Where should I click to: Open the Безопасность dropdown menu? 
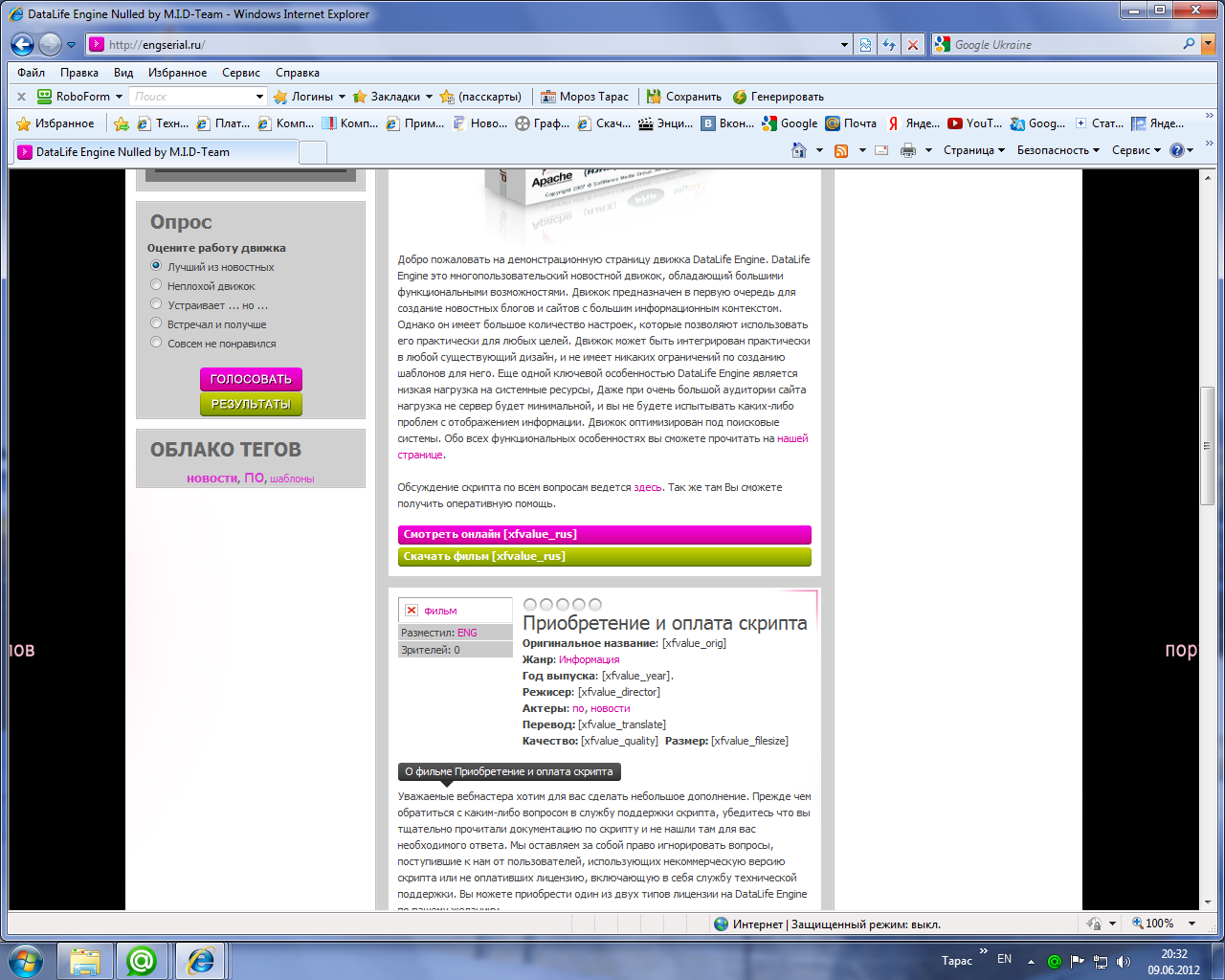[1058, 150]
